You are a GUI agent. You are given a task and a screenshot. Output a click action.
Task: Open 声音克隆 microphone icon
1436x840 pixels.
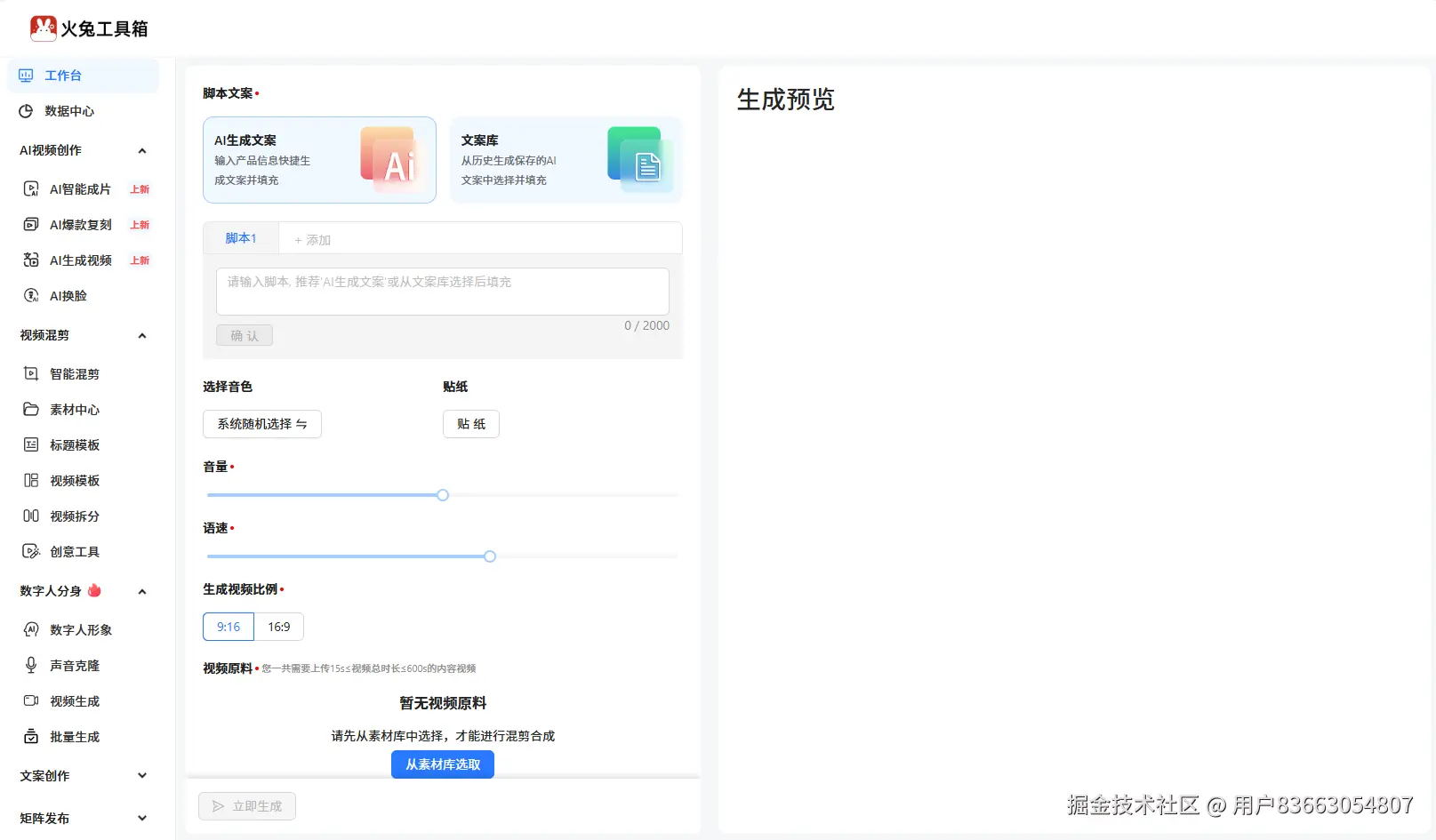(31, 666)
